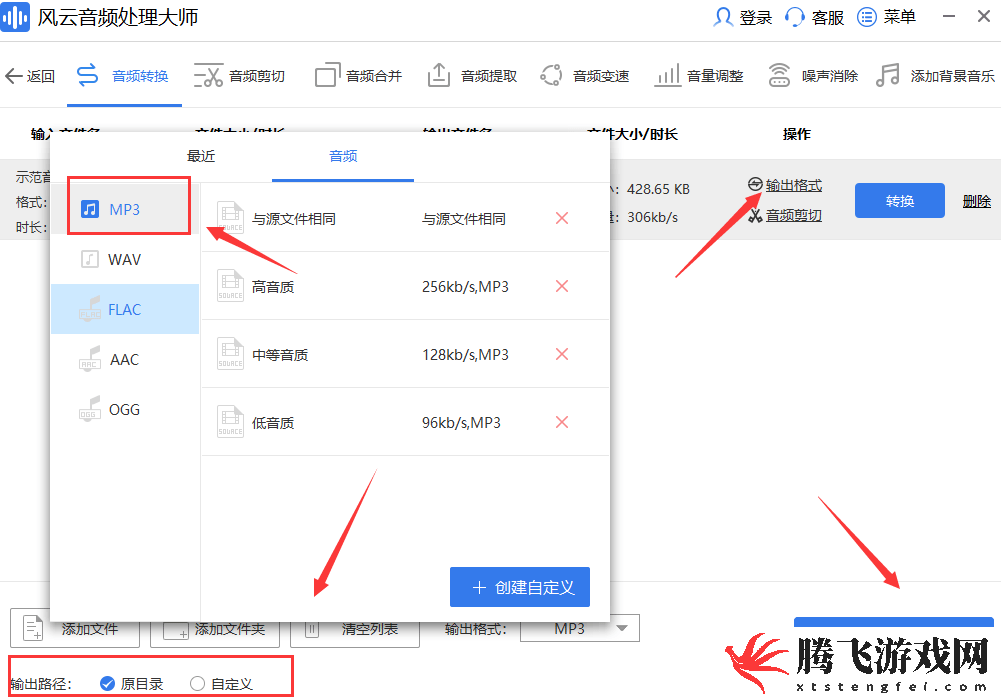Screen dimensions: 1001x700
Task: Open the 音频 tab in format popup
Action: pyautogui.click(x=343, y=156)
